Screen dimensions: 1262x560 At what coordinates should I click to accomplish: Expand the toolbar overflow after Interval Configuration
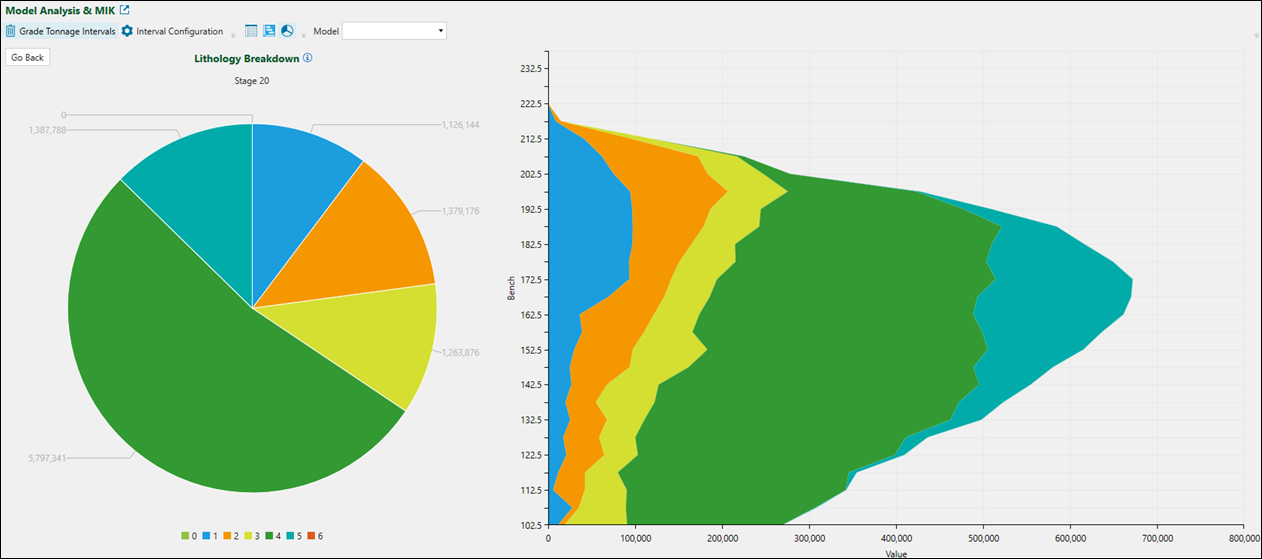[x=233, y=34]
